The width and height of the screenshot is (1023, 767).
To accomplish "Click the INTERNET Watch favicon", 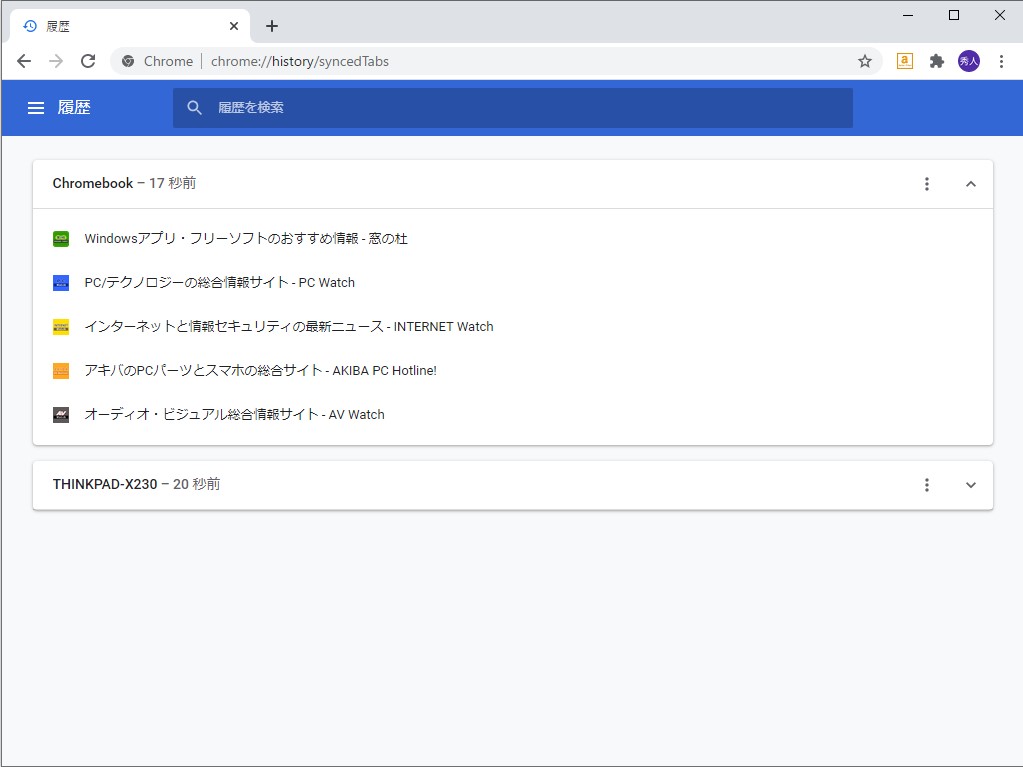I will [x=61, y=326].
